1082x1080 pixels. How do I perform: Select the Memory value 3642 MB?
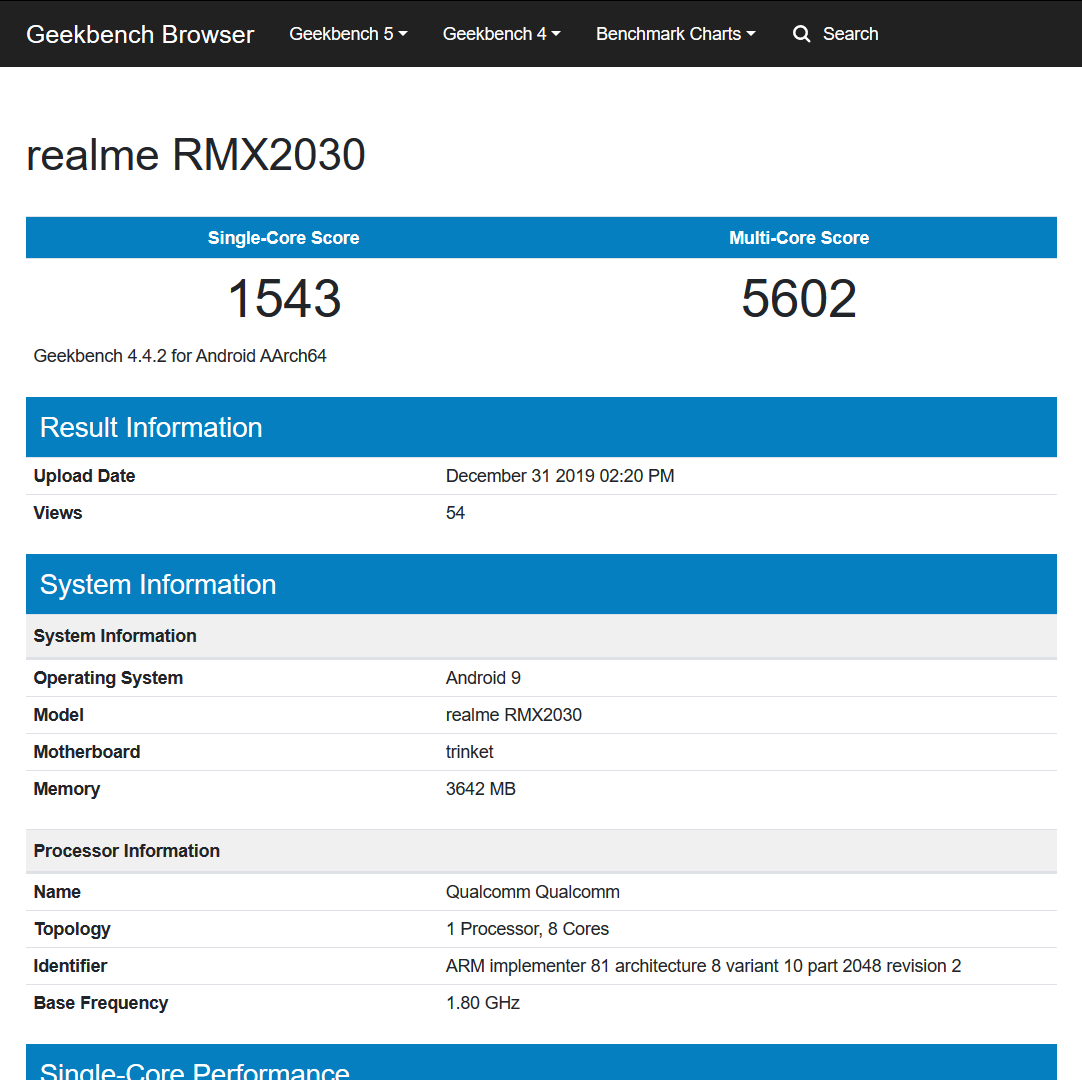(x=481, y=789)
